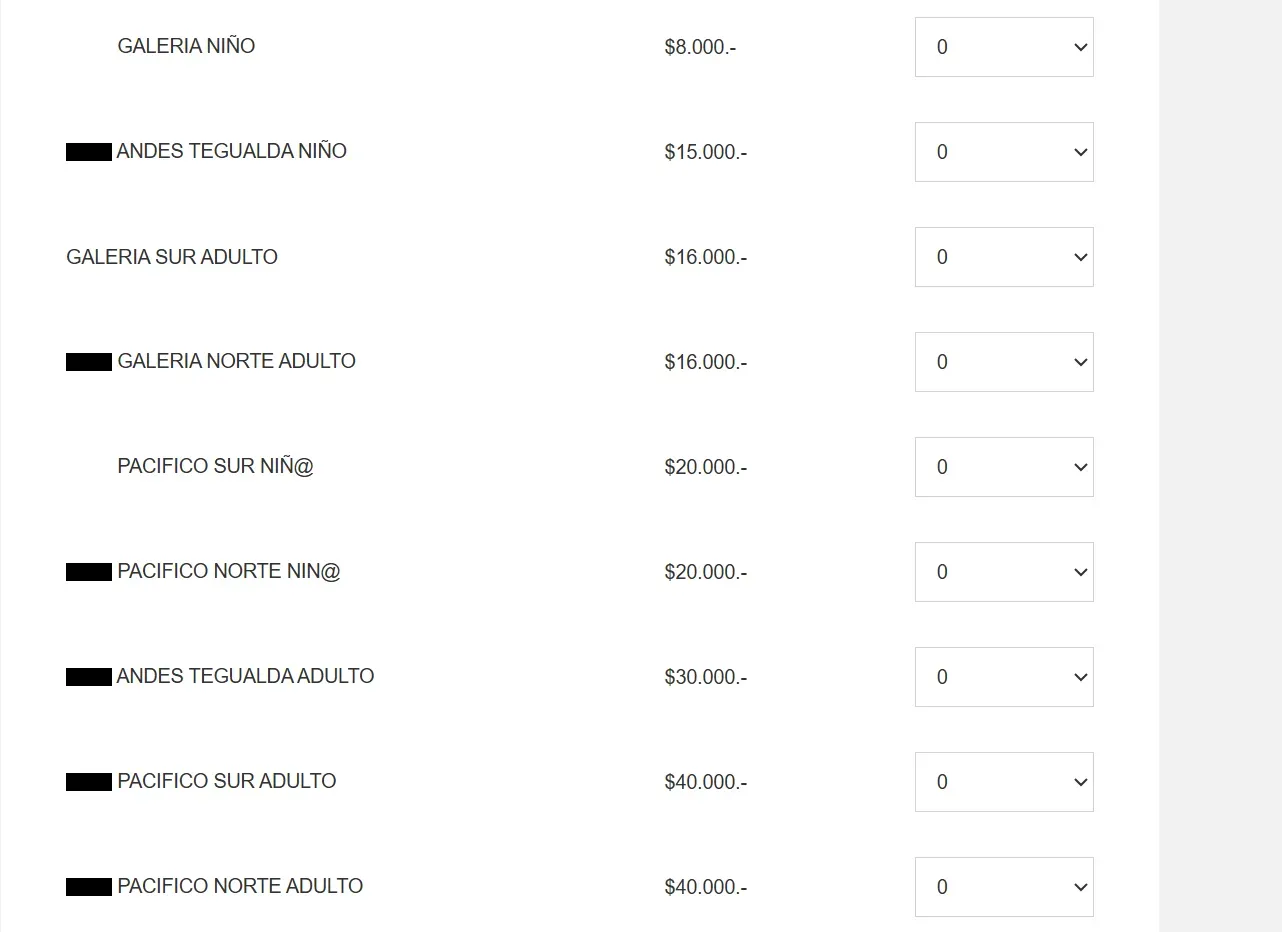Click the $30.000.- price text
Screen dimensions: 1282x932
pos(705,677)
